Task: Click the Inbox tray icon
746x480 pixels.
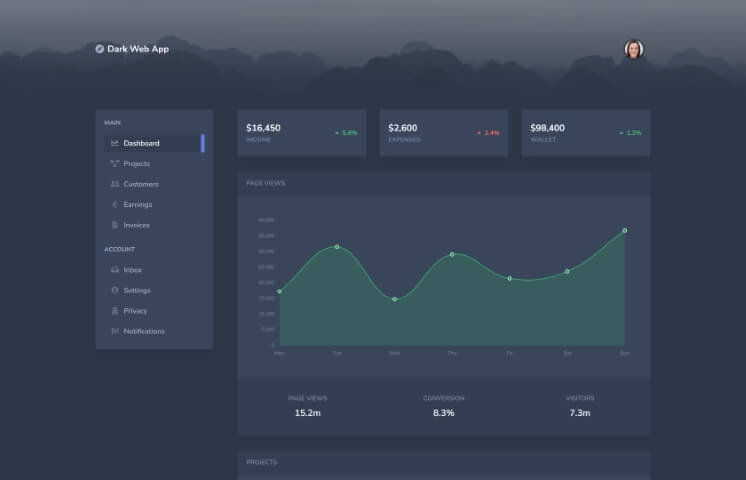Action: pyautogui.click(x=115, y=270)
